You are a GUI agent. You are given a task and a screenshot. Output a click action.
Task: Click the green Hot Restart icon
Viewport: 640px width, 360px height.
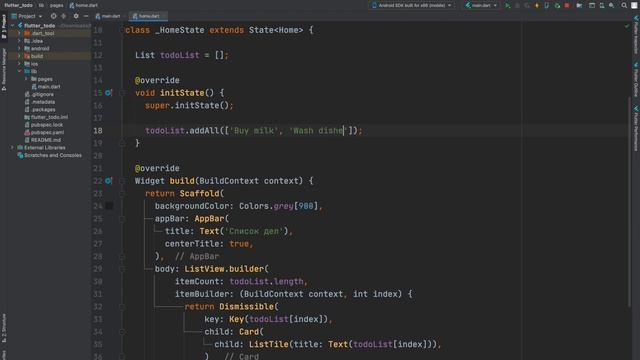tap(557, 6)
